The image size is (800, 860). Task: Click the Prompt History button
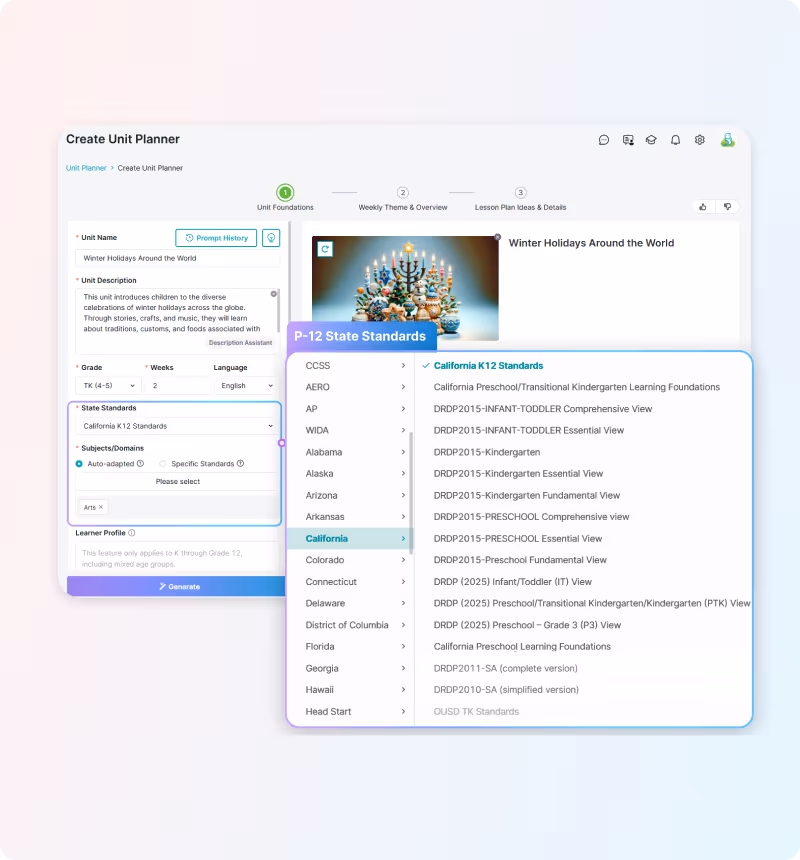(216, 238)
